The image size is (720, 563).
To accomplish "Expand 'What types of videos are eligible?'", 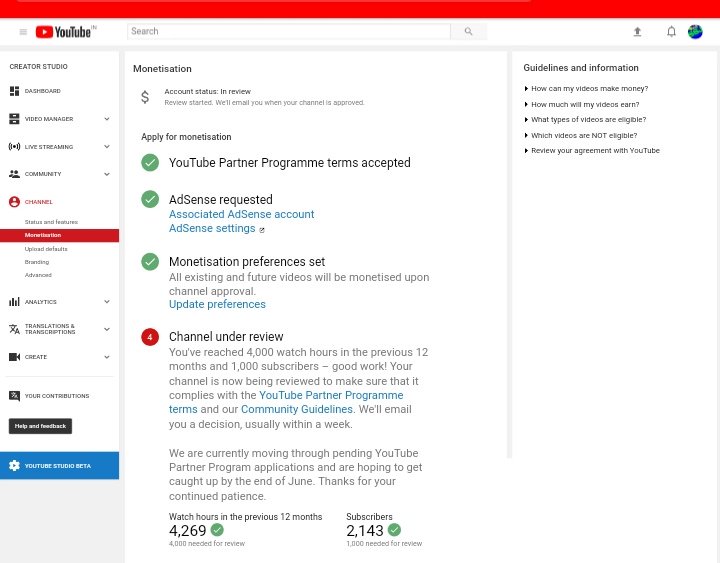I will pyautogui.click(x=585, y=120).
